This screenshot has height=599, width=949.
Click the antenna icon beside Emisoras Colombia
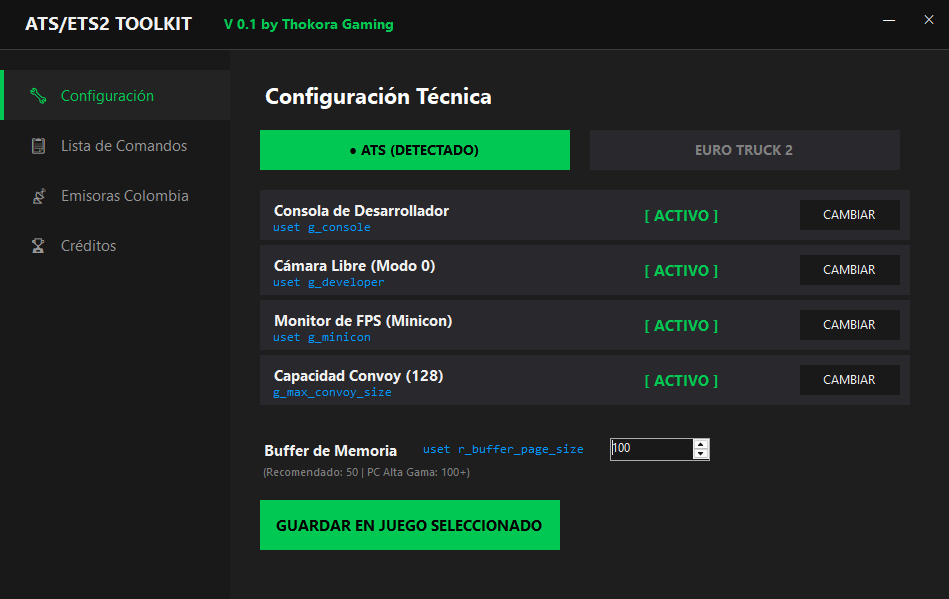pyautogui.click(x=38, y=196)
